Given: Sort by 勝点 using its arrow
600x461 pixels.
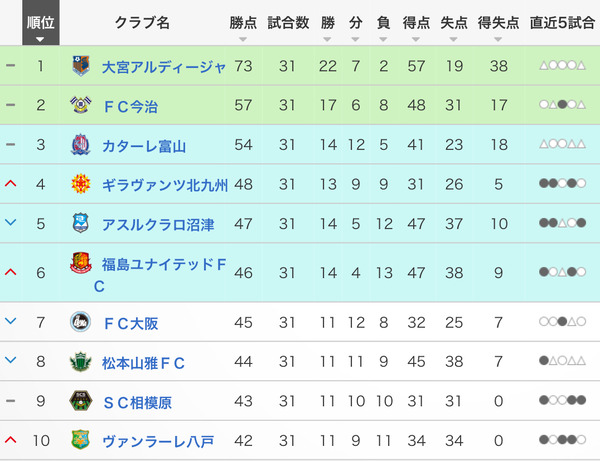Looking at the screenshot, I should [243, 39].
